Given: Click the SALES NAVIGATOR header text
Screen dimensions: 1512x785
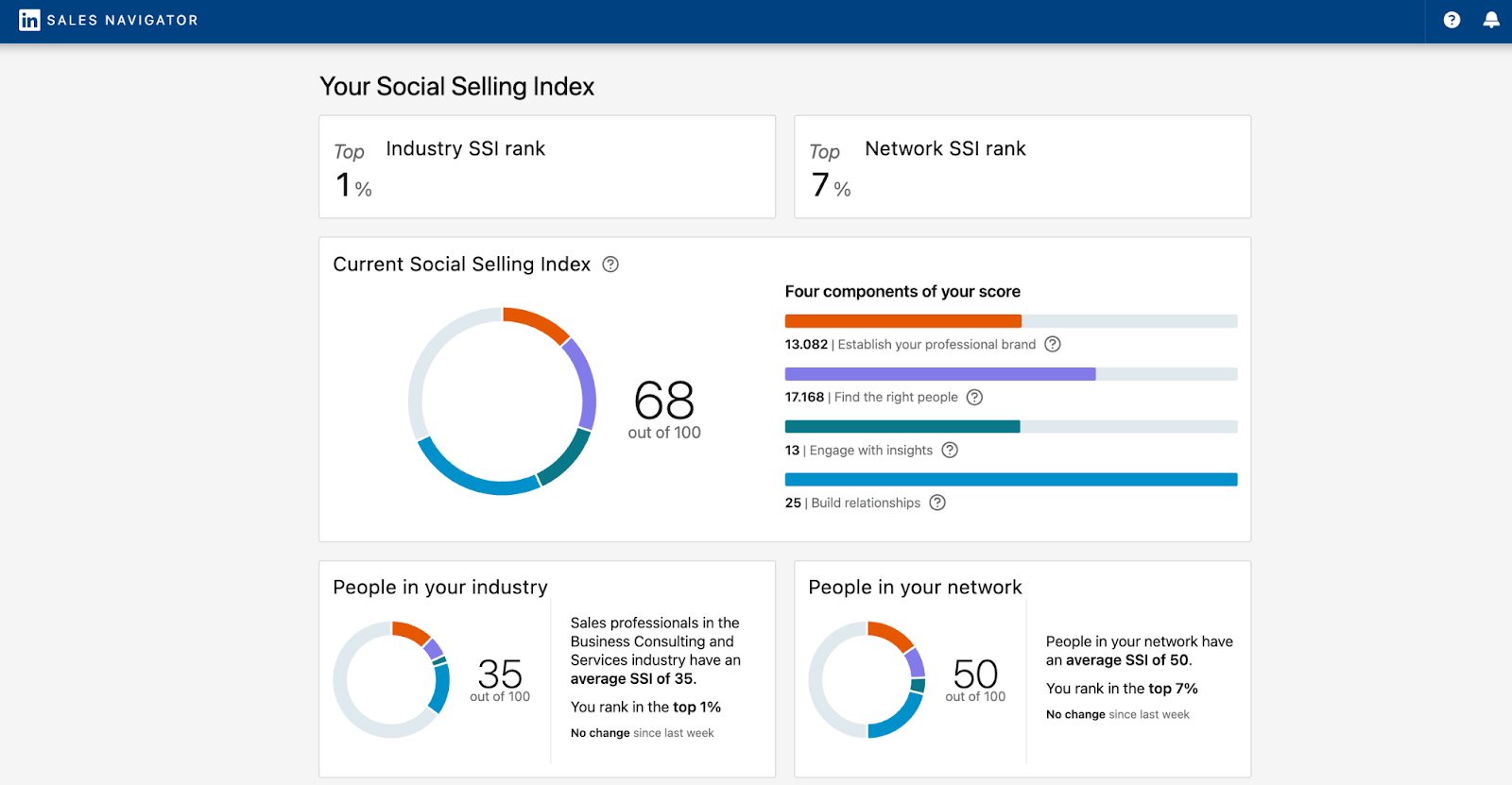Looking at the screenshot, I should coord(123,20).
